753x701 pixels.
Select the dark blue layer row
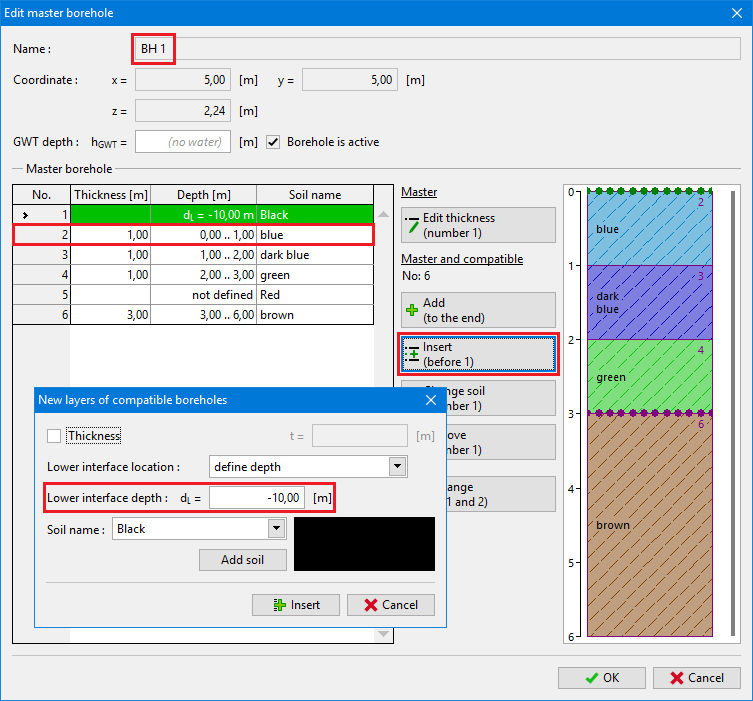(x=192, y=255)
